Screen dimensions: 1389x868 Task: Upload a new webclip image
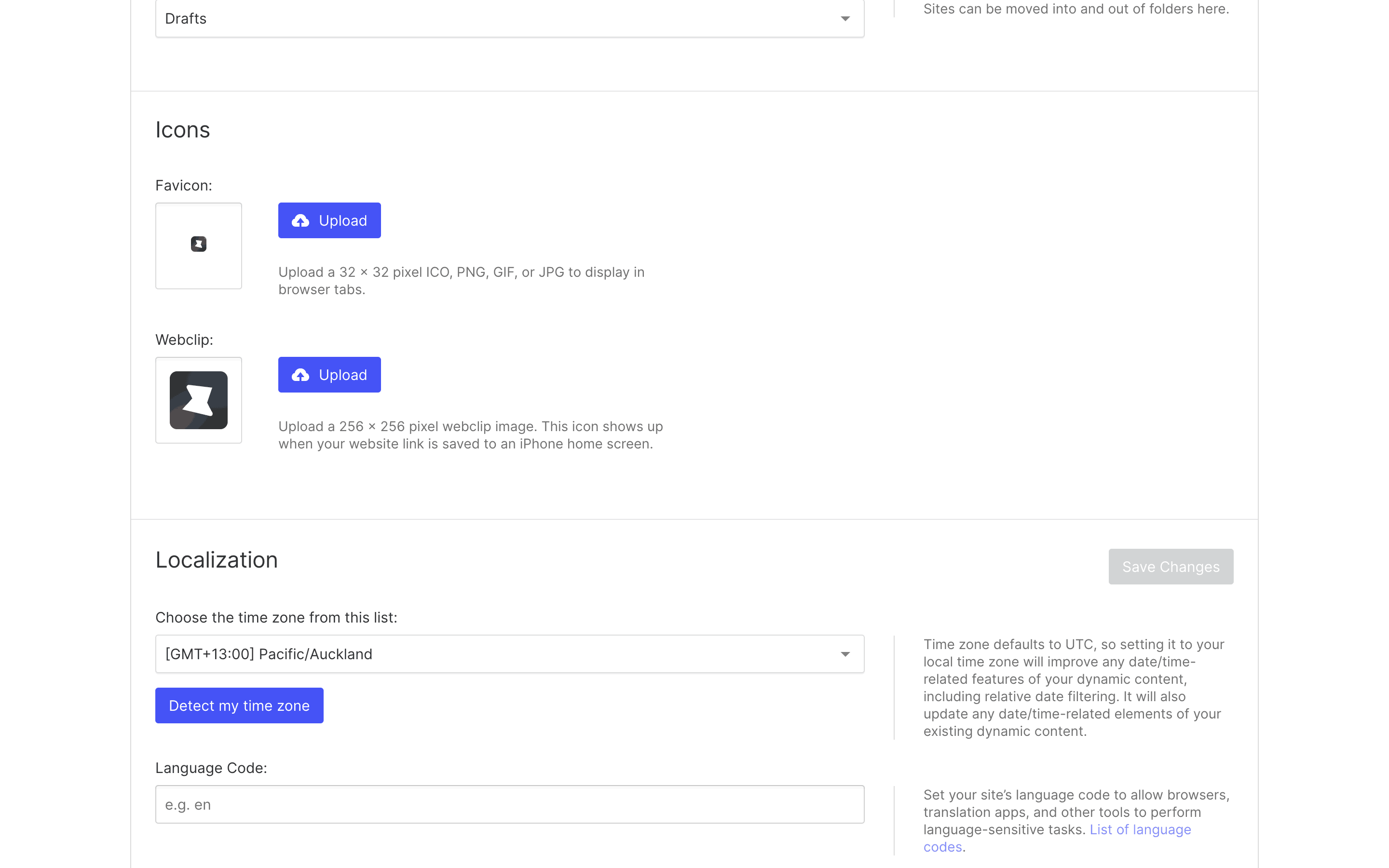click(329, 375)
